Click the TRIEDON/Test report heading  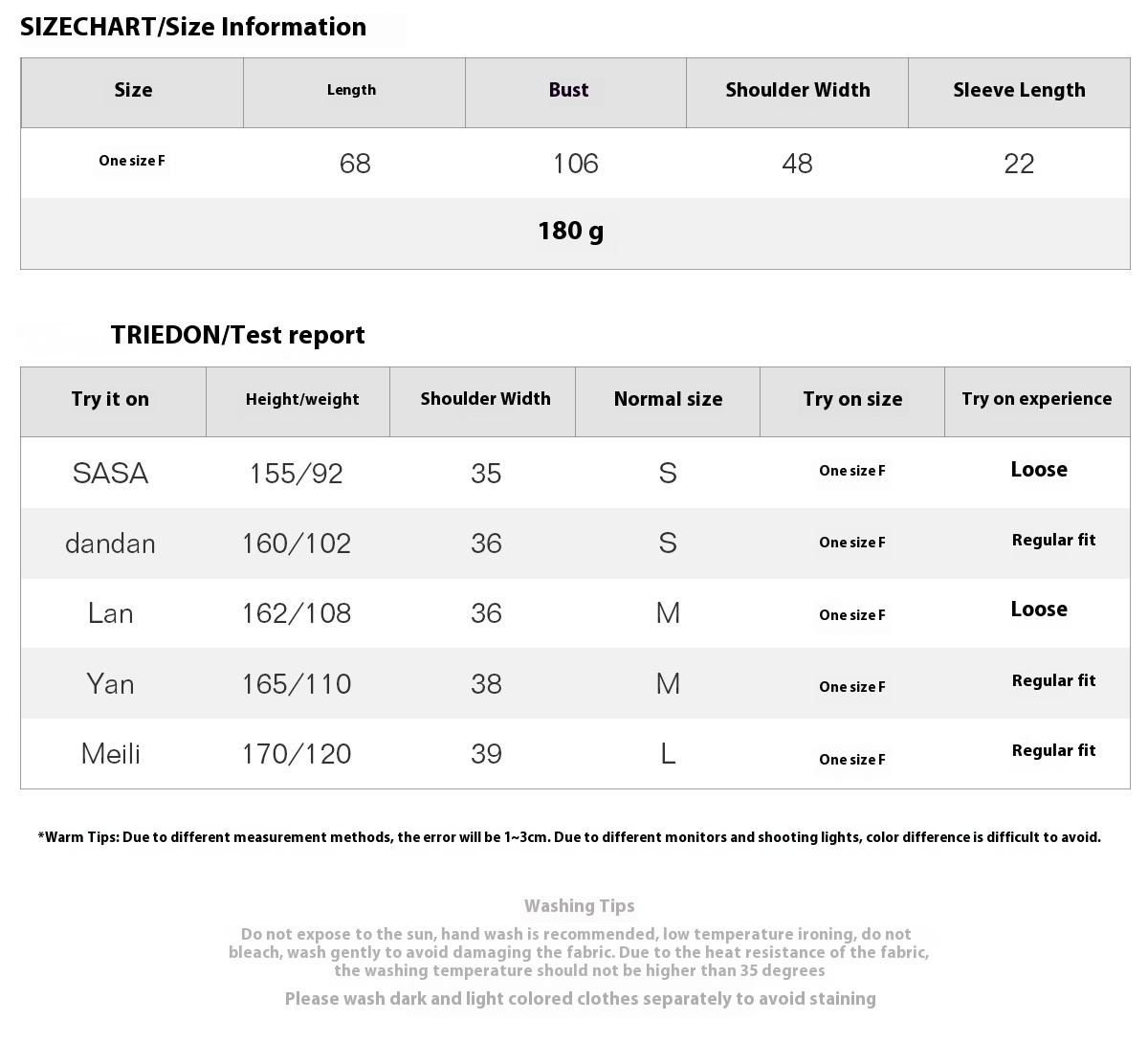[x=237, y=335]
